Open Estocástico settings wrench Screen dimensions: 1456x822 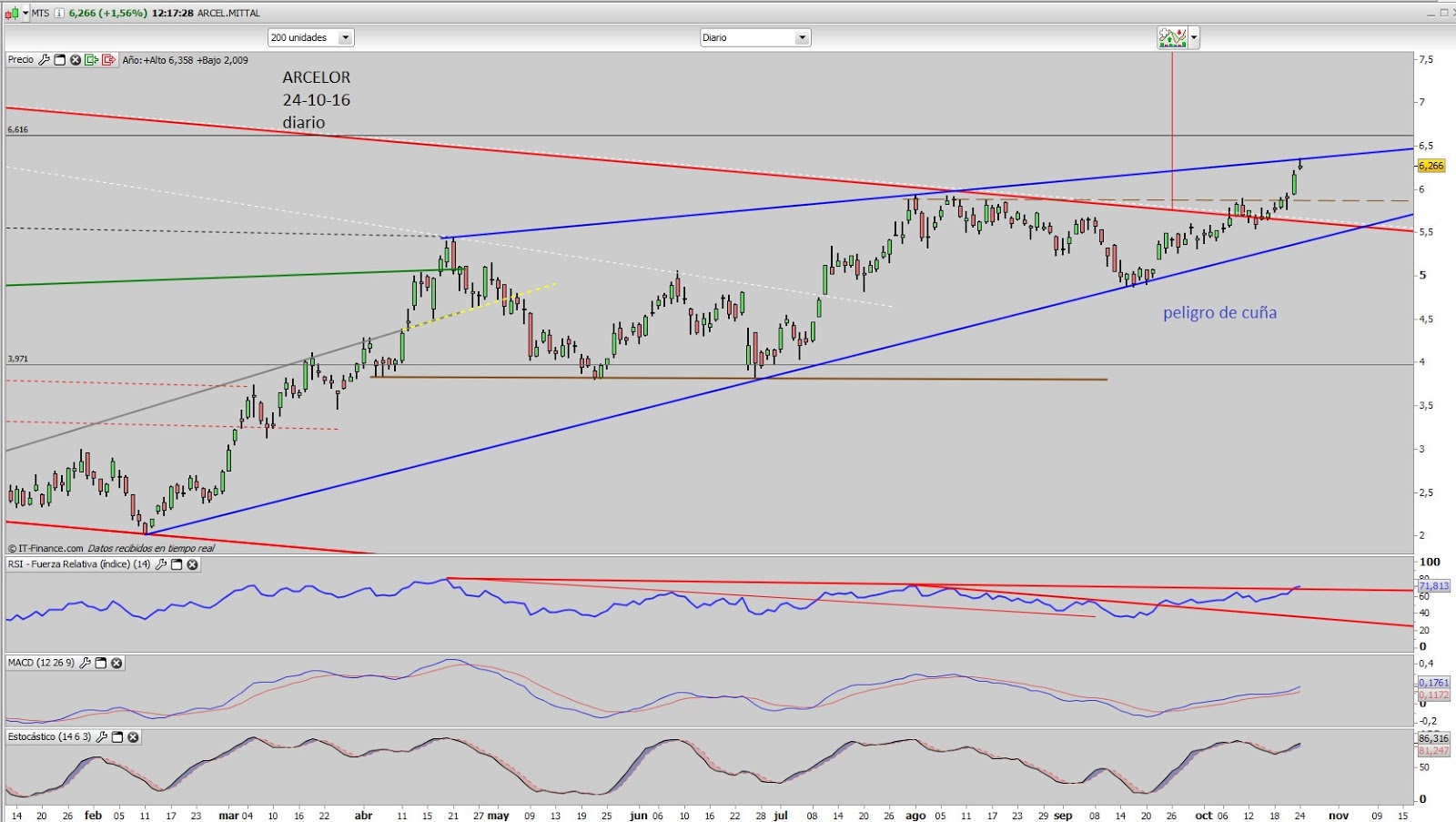coord(102,736)
